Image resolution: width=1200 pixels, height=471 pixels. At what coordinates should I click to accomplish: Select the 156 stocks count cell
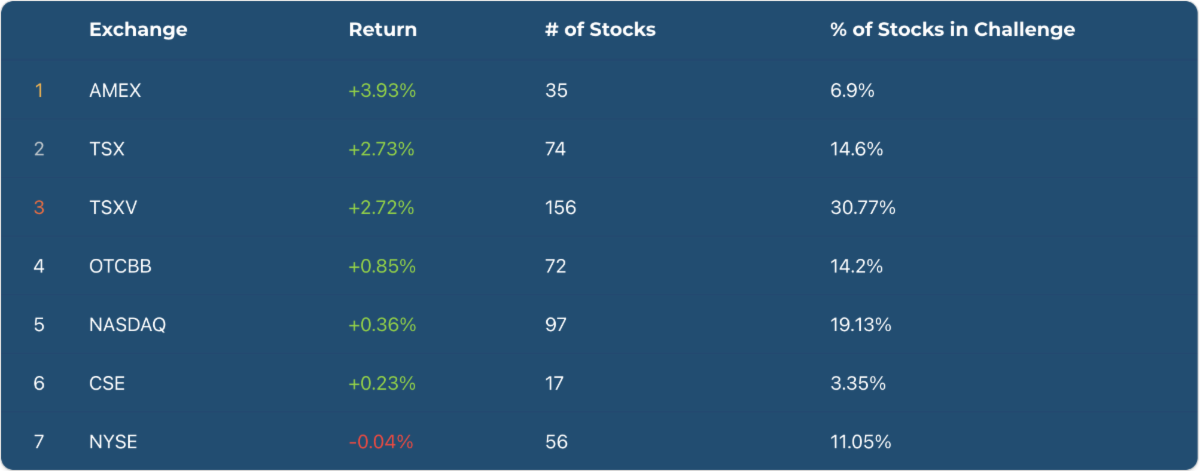click(x=560, y=208)
